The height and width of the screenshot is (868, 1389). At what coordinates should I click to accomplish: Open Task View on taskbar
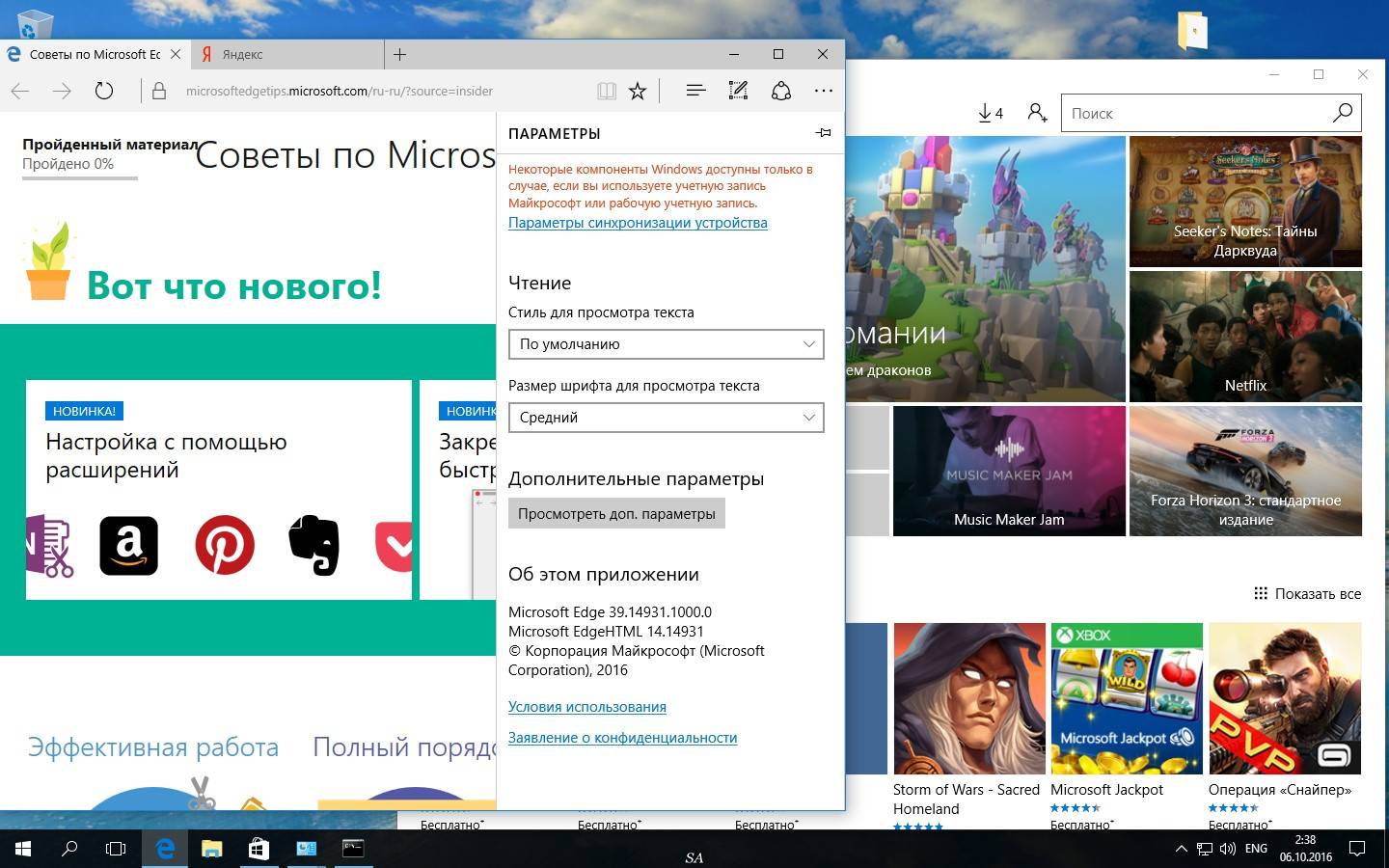click(116, 849)
